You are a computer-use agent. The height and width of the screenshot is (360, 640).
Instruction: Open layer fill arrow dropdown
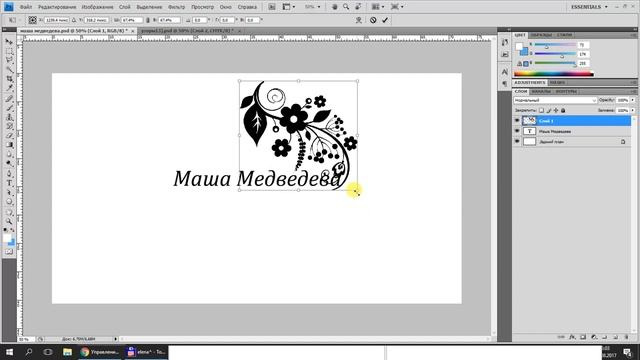click(633, 110)
